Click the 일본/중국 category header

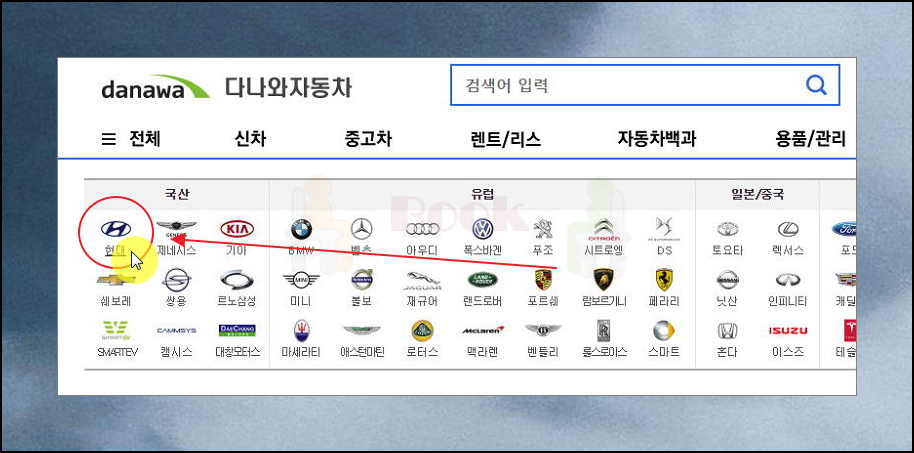click(757, 194)
